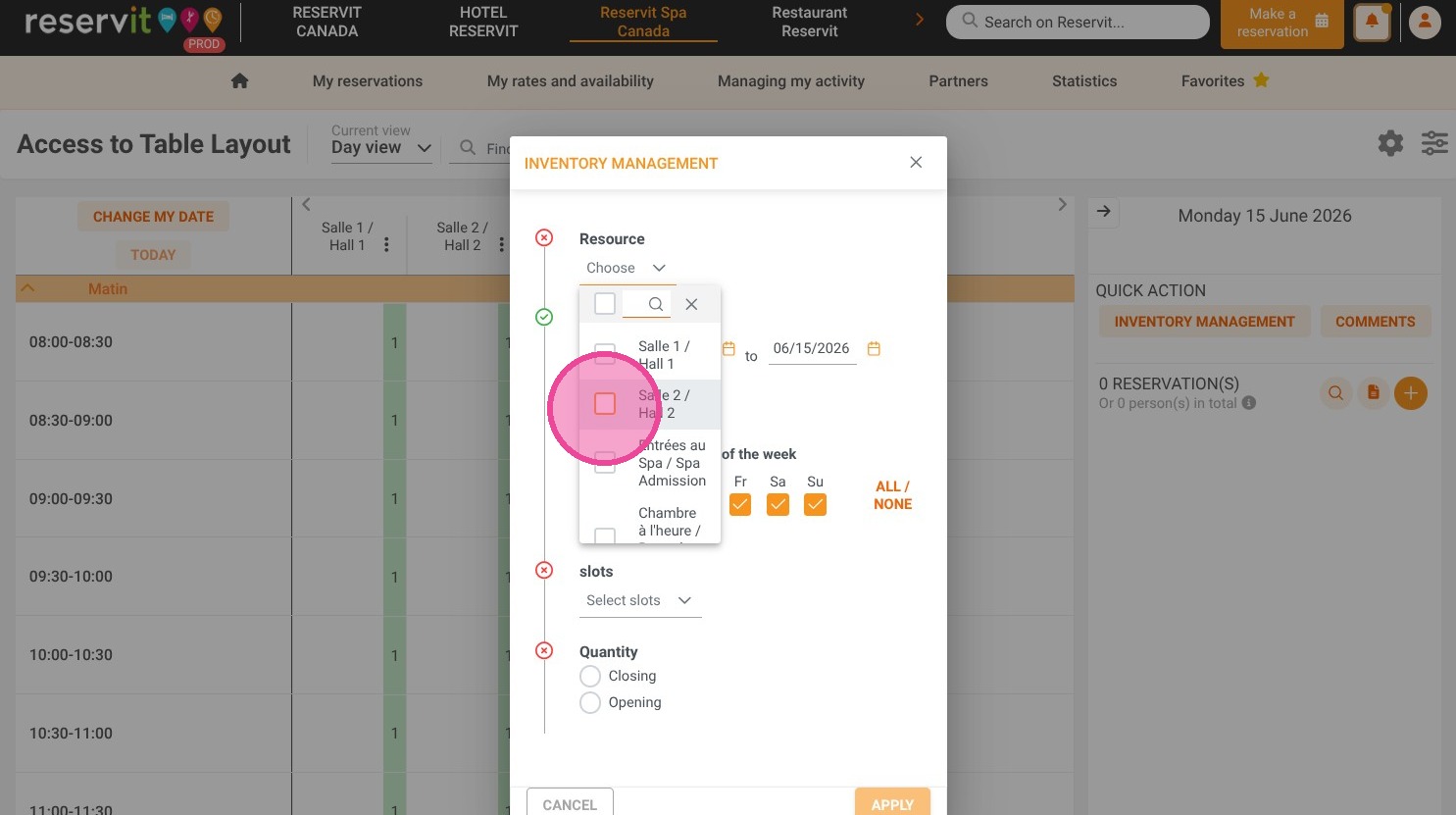Collapse the Matin section
The image size is (1456, 815).
(28, 288)
